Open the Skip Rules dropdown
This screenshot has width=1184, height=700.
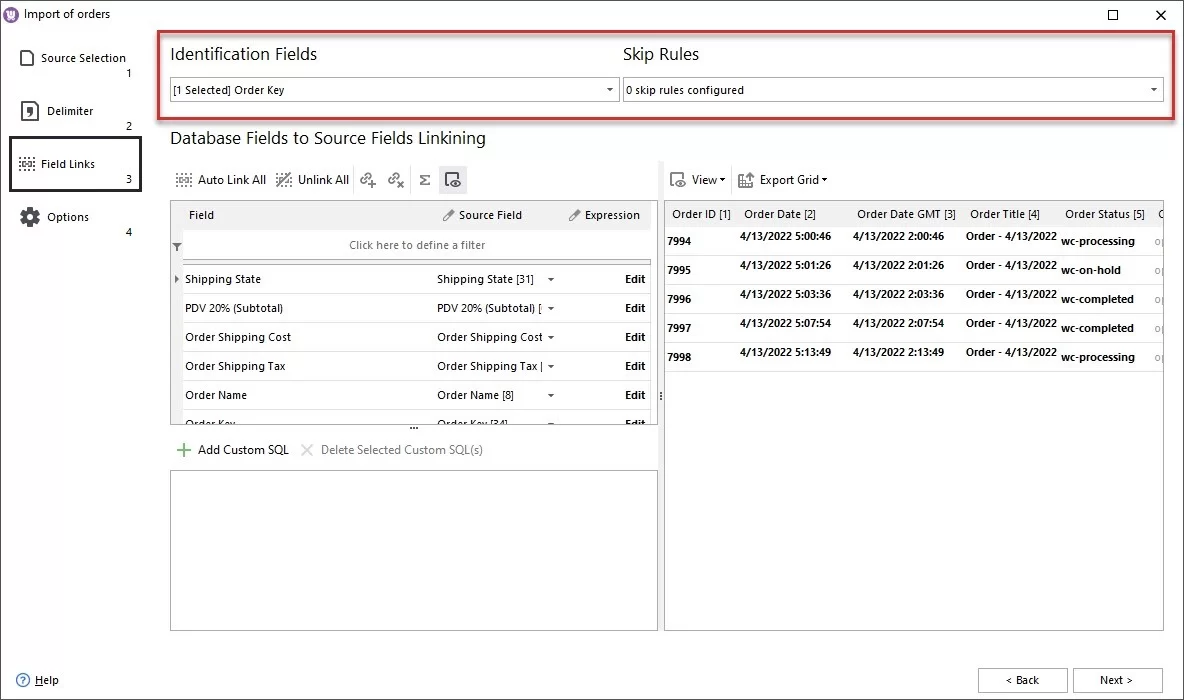tap(1155, 89)
